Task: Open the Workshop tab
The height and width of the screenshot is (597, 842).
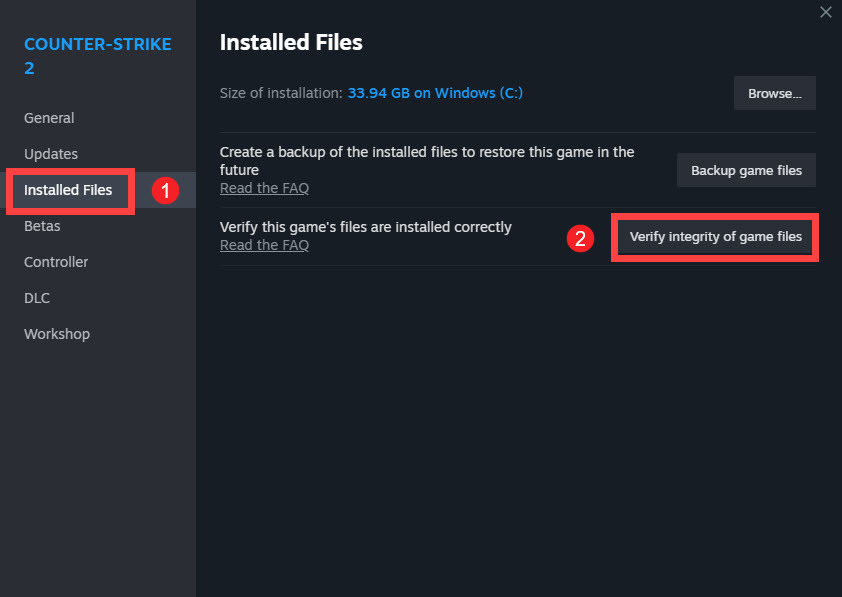Action: click(57, 334)
